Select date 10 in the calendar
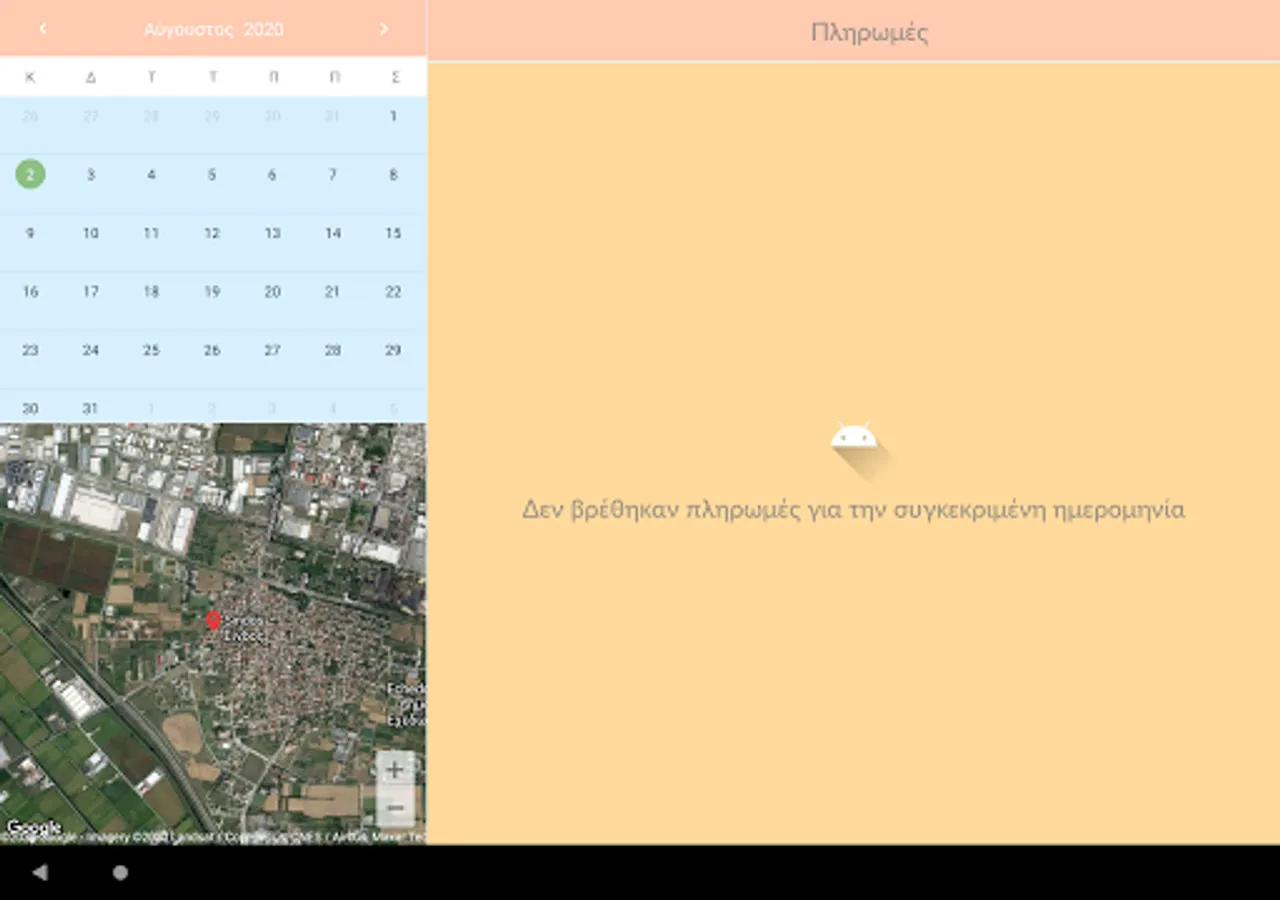Viewport: 1280px width, 900px height. (91, 233)
